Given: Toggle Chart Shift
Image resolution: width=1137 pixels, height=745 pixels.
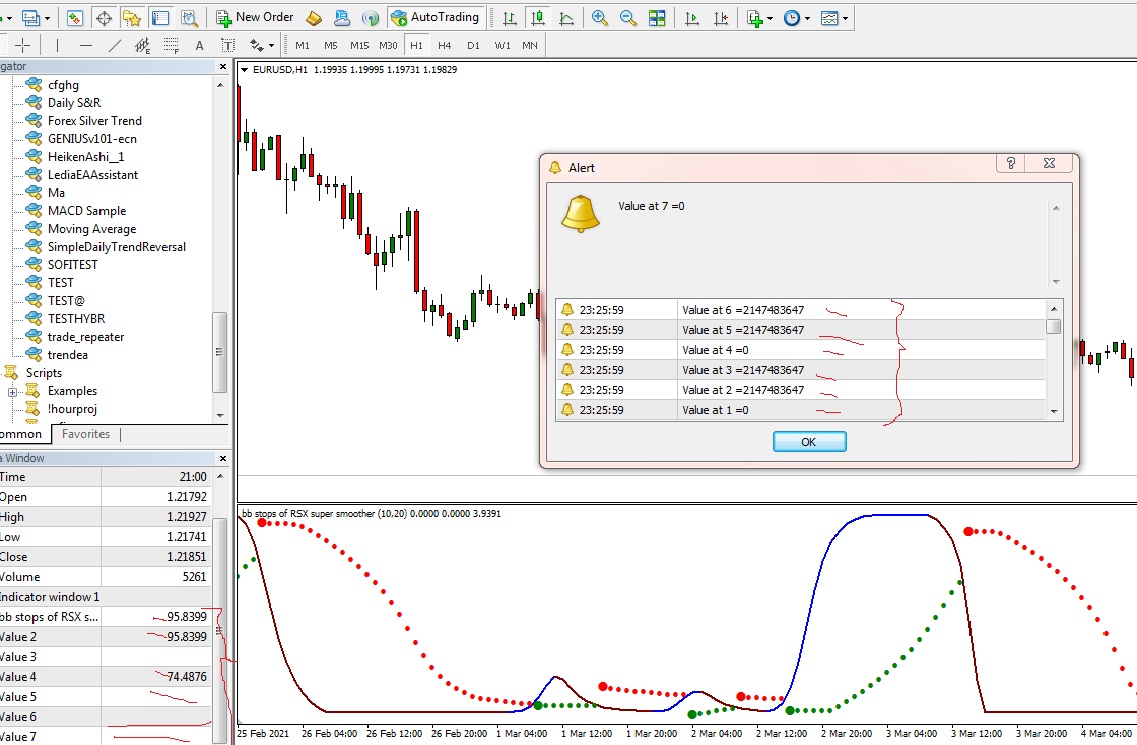Looking at the screenshot, I should pos(721,17).
